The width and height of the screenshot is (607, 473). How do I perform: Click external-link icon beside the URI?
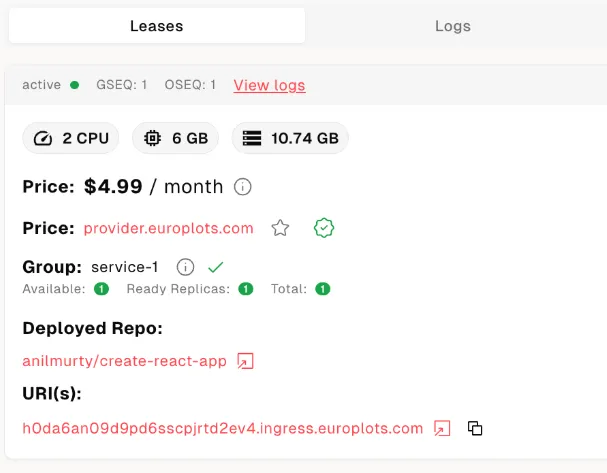pyautogui.click(x=442, y=428)
